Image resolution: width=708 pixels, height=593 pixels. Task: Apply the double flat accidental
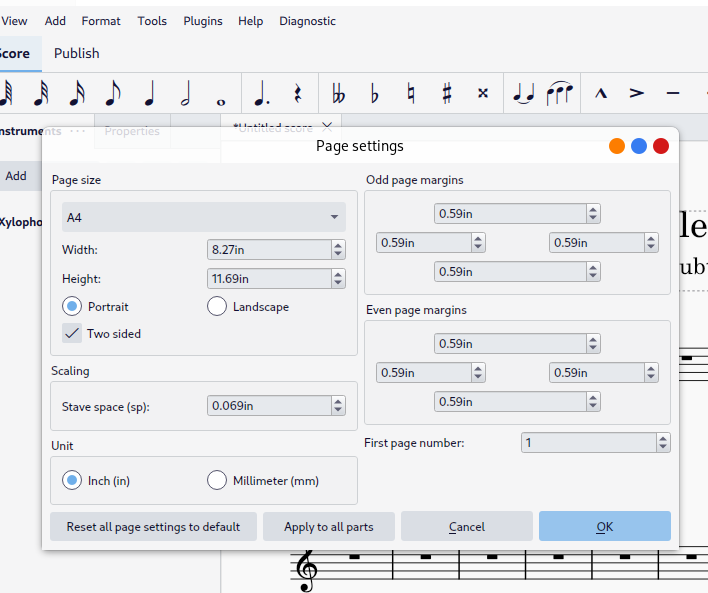click(x=338, y=93)
